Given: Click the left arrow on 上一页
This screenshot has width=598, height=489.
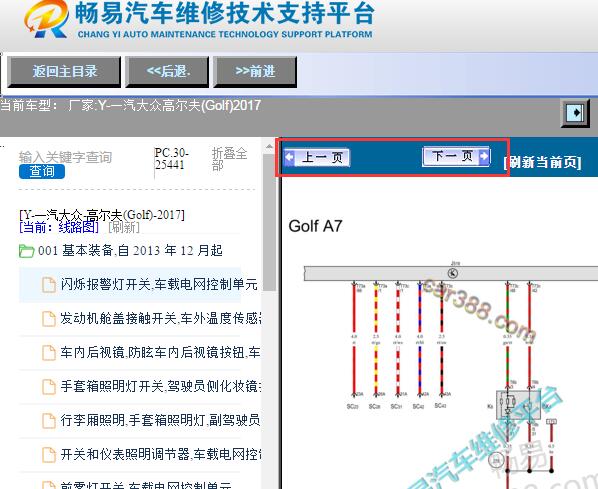Looking at the screenshot, I should [290, 157].
